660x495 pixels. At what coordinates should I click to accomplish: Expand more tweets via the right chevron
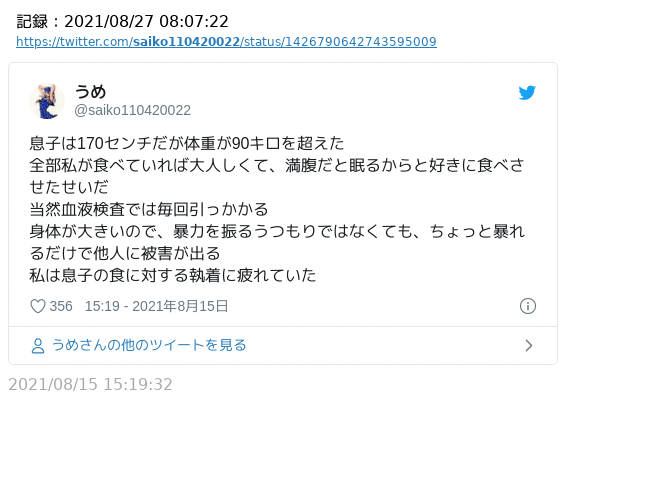coord(529,346)
